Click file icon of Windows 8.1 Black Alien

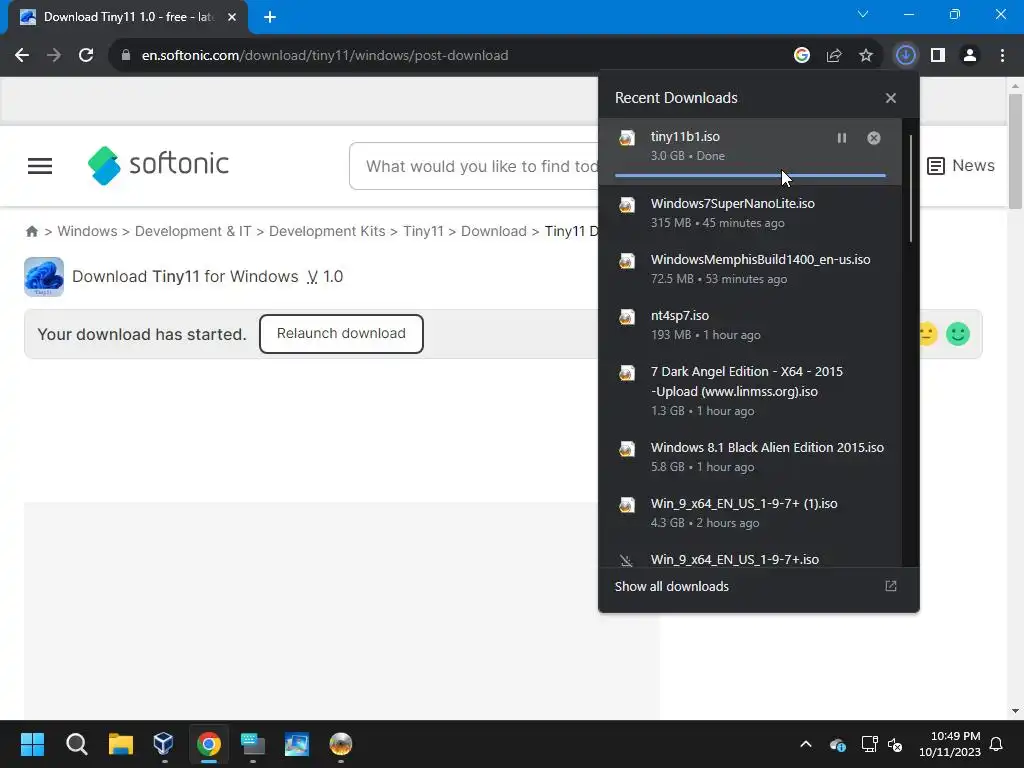[627, 449]
